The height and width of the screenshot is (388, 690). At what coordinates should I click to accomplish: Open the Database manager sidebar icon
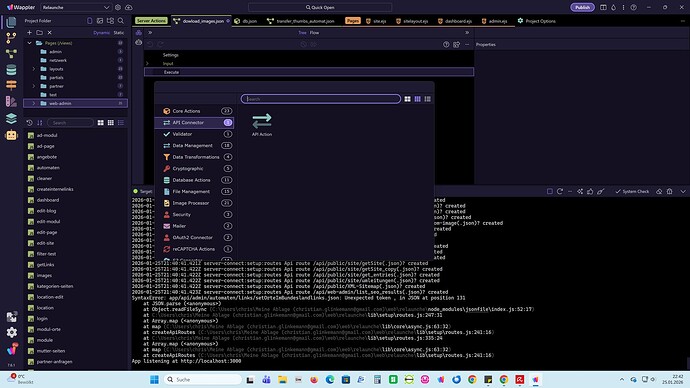click(x=11, y=70)
